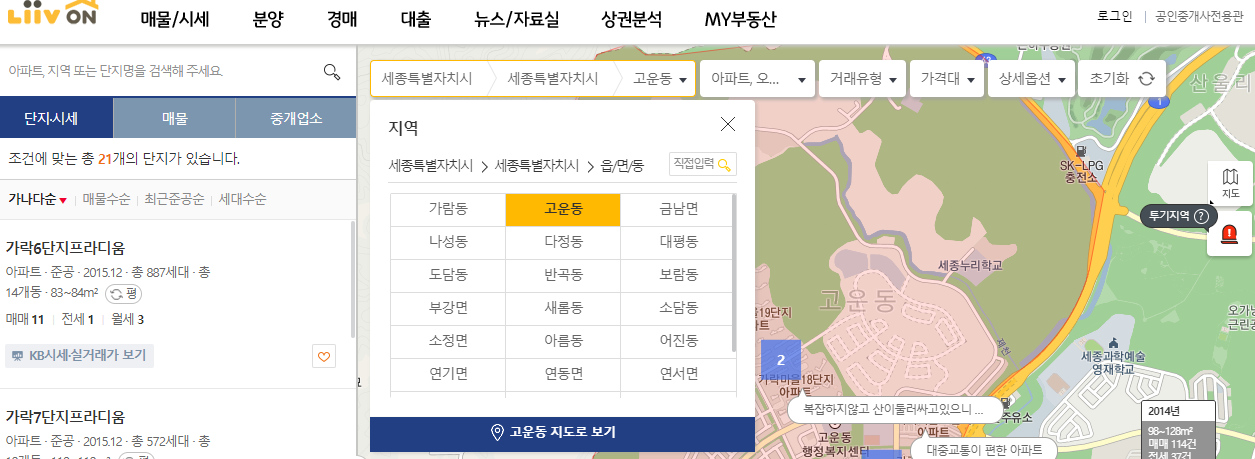
Task: Sort by 세대수순
Action: [242, 199]
